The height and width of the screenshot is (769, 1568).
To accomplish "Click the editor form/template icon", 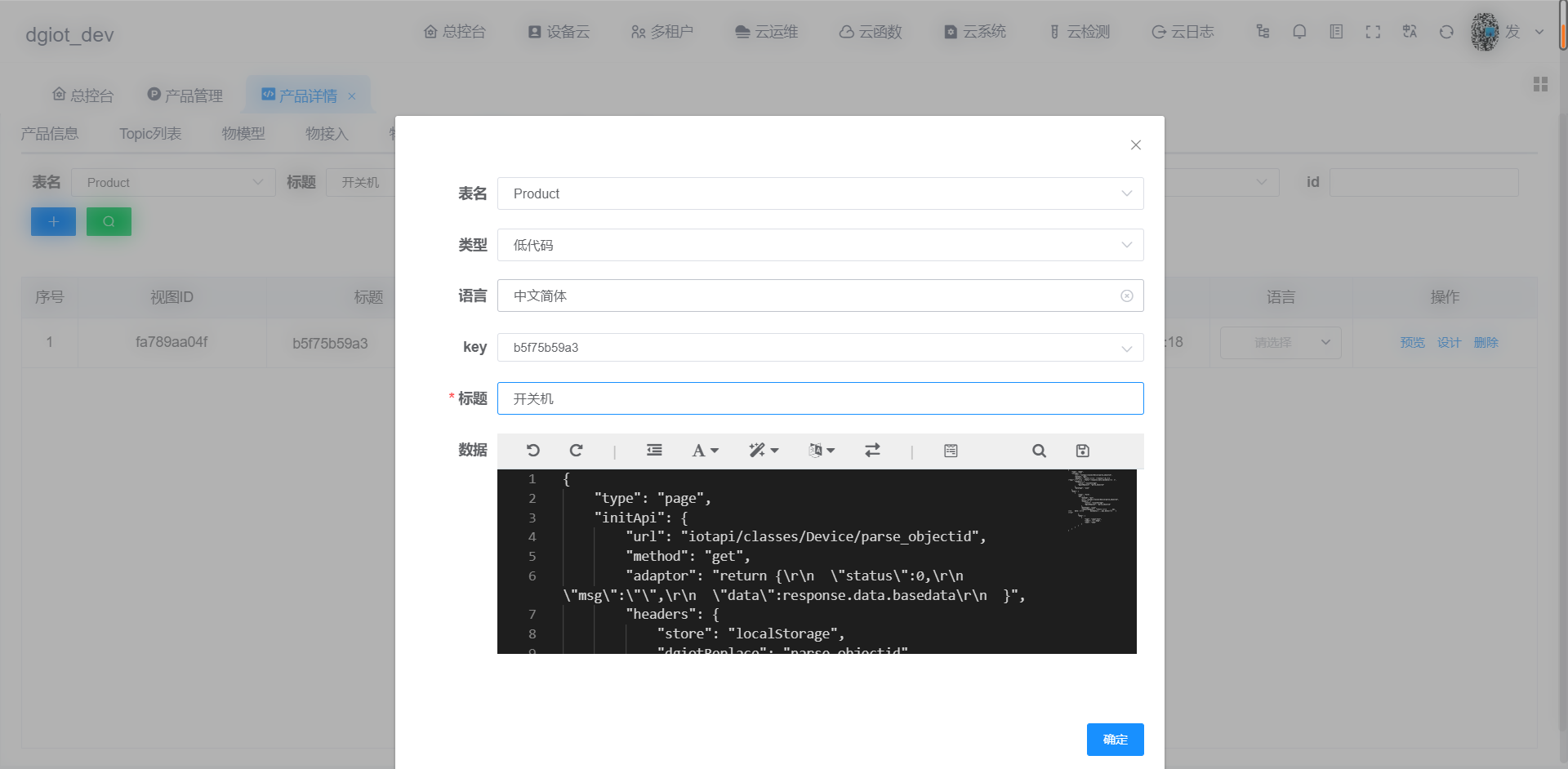I will 951,451.
